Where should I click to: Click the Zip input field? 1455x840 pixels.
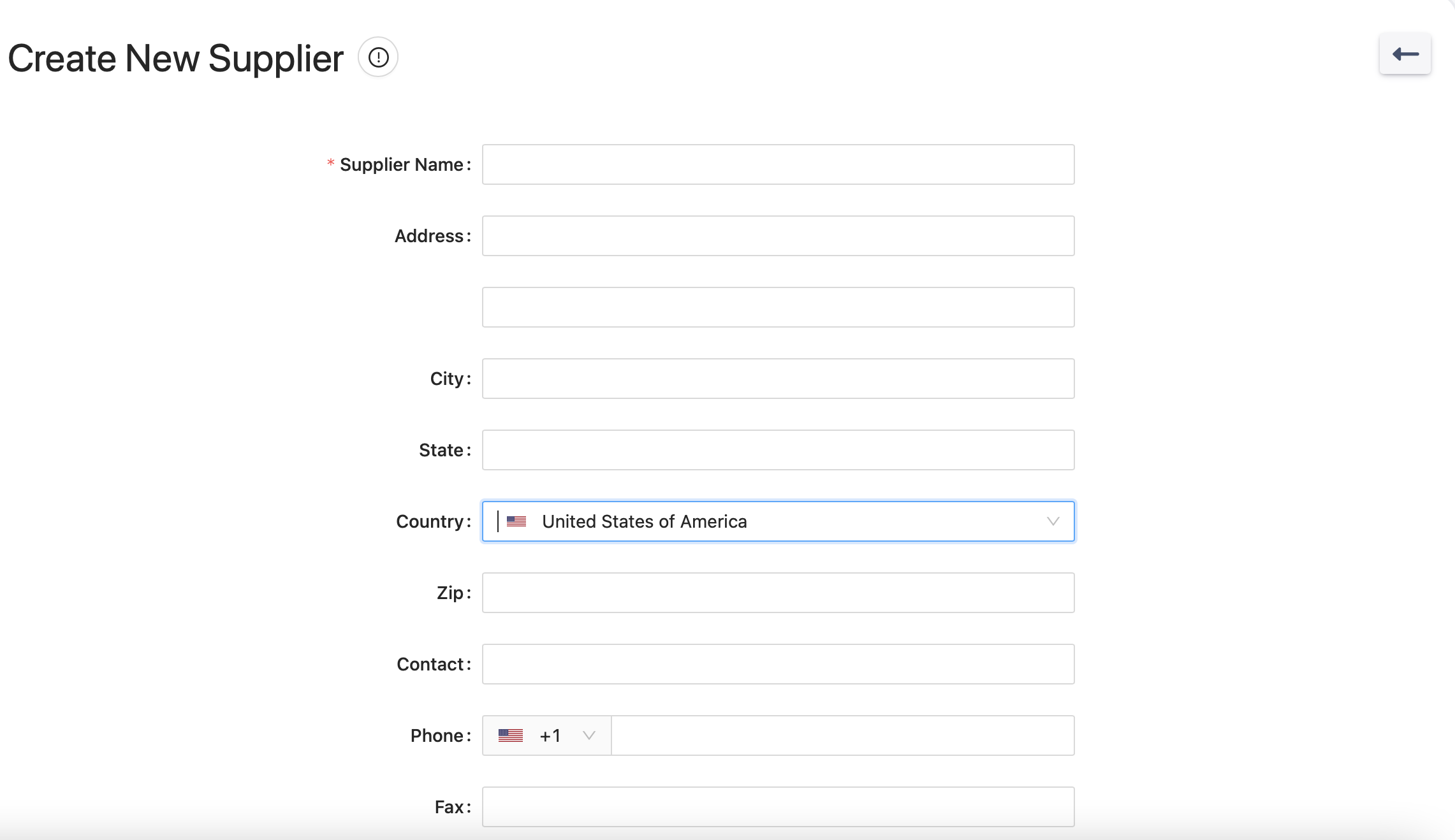[x=778, y=593]
